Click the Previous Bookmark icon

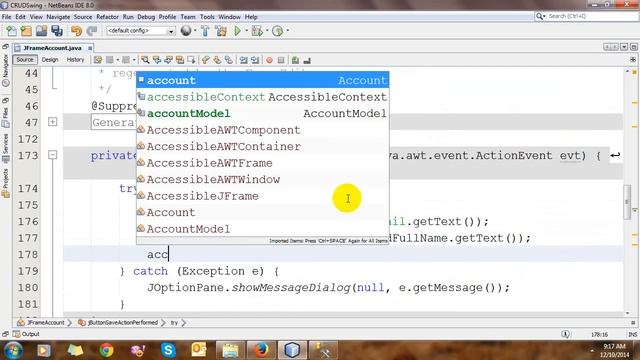tap(206, 60)
